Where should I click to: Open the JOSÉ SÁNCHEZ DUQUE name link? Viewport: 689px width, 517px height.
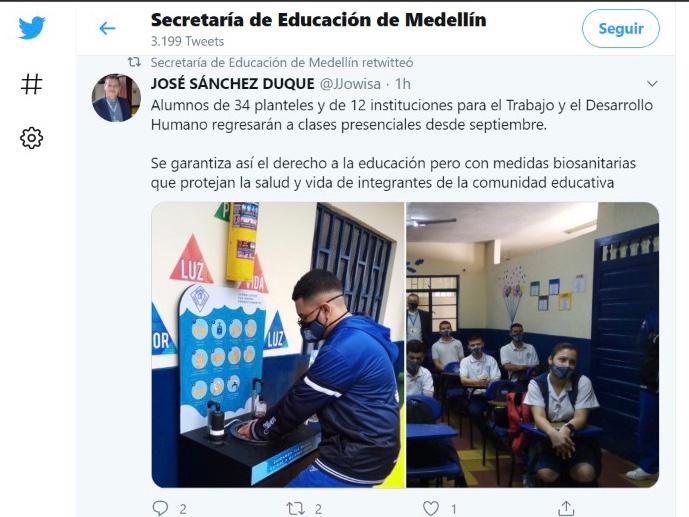point(232,83)
